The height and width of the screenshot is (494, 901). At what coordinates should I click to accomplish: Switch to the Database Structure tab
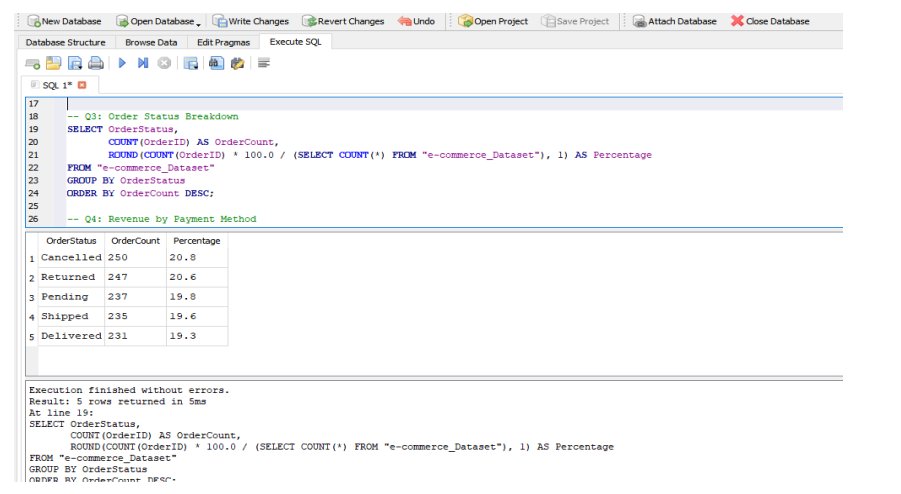point(66,43)
